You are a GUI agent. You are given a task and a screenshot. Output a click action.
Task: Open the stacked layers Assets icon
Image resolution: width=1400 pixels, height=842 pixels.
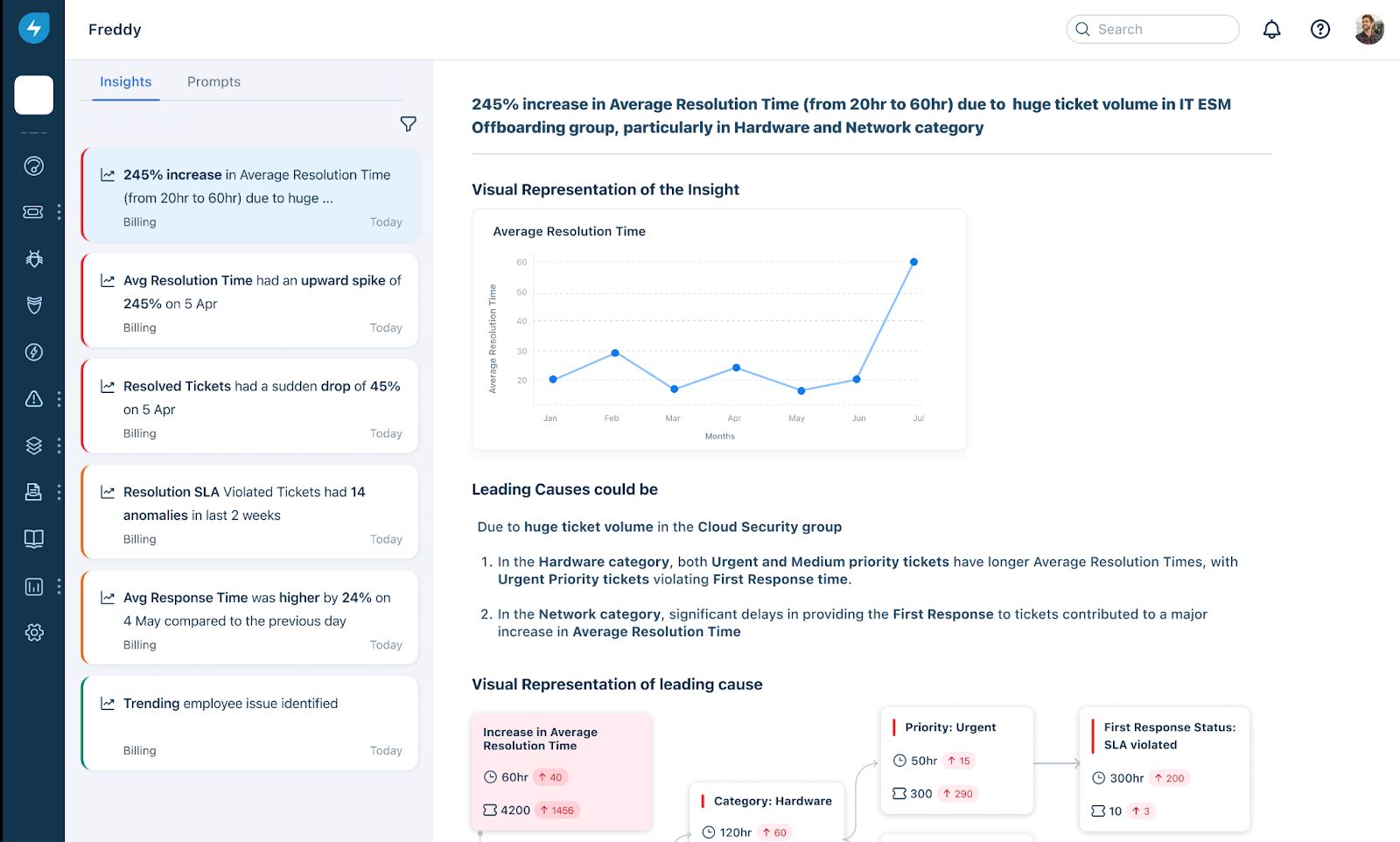(33, 446)
